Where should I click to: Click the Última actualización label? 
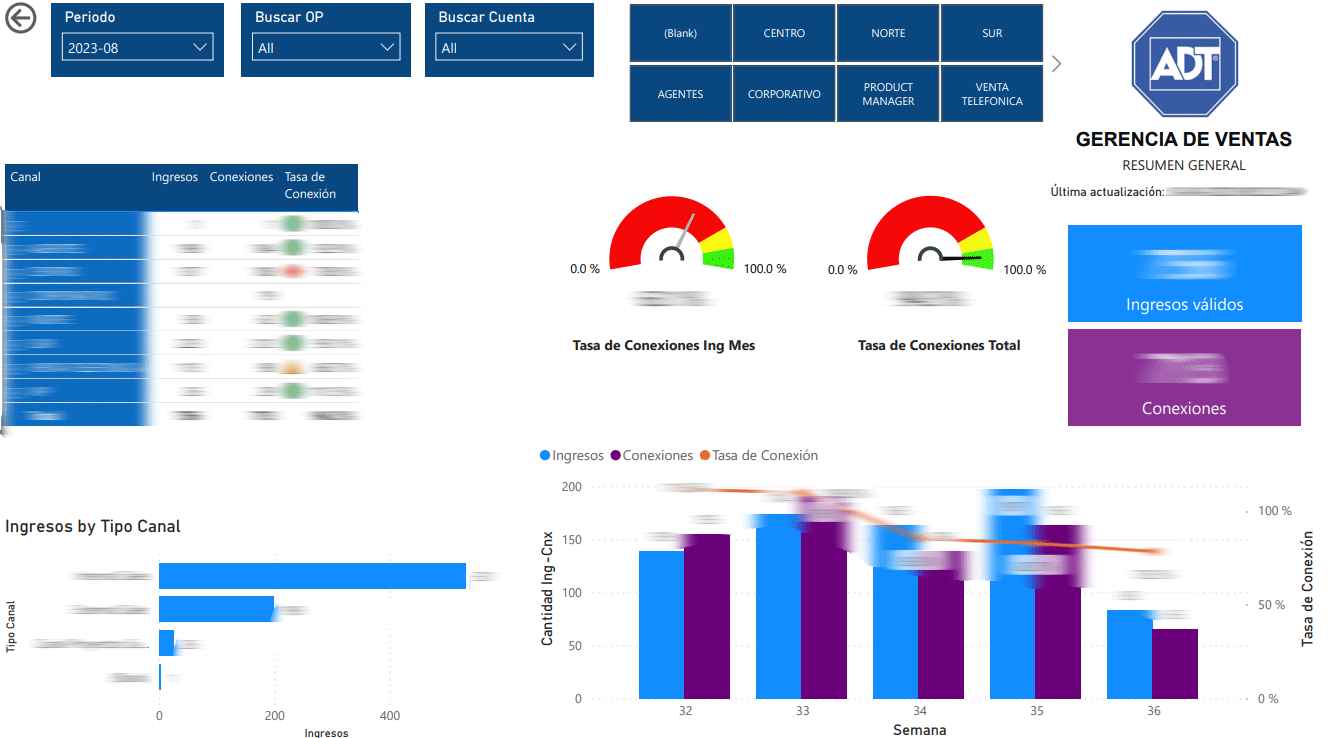click(1107, 191)
